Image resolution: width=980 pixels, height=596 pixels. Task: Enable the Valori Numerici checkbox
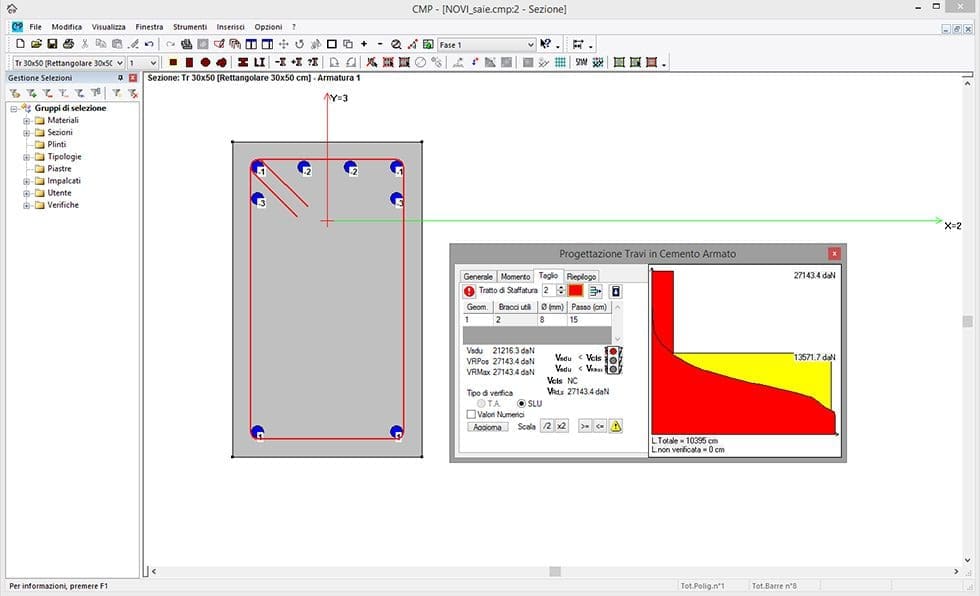pyautogui.click(x=472, y=414)
